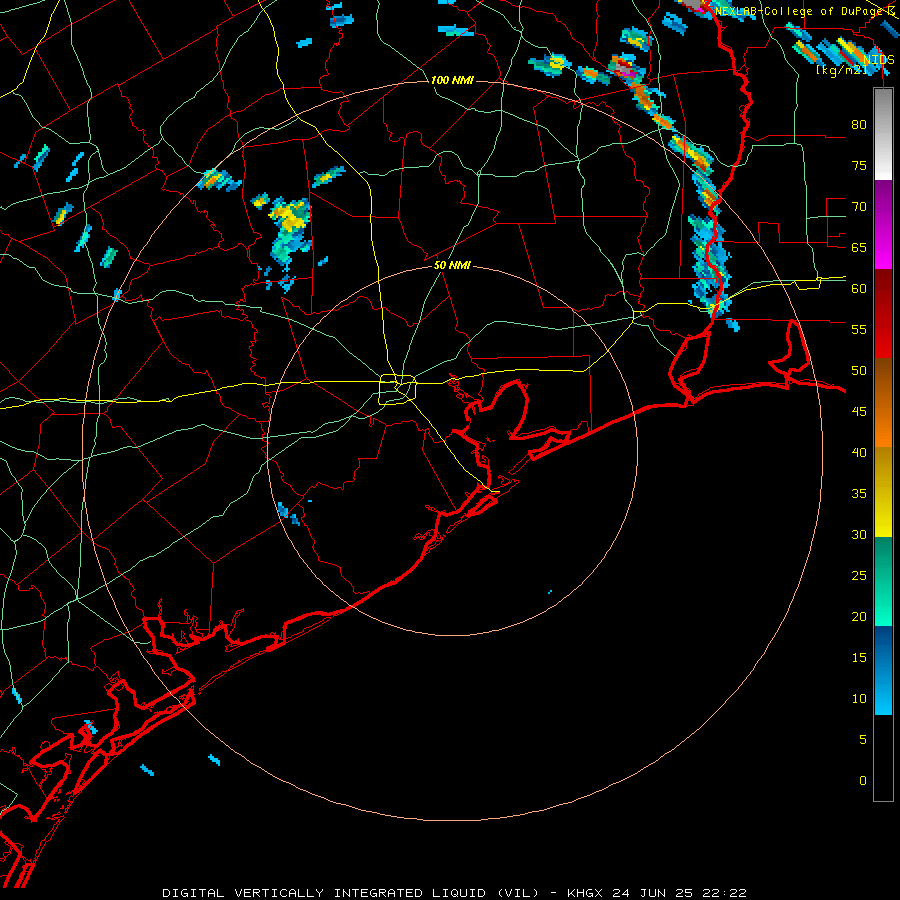Image resolution: width=900 pixels, height=900 pixels.
Task: Click the scale value 10
Action: (x=859, y=699)
